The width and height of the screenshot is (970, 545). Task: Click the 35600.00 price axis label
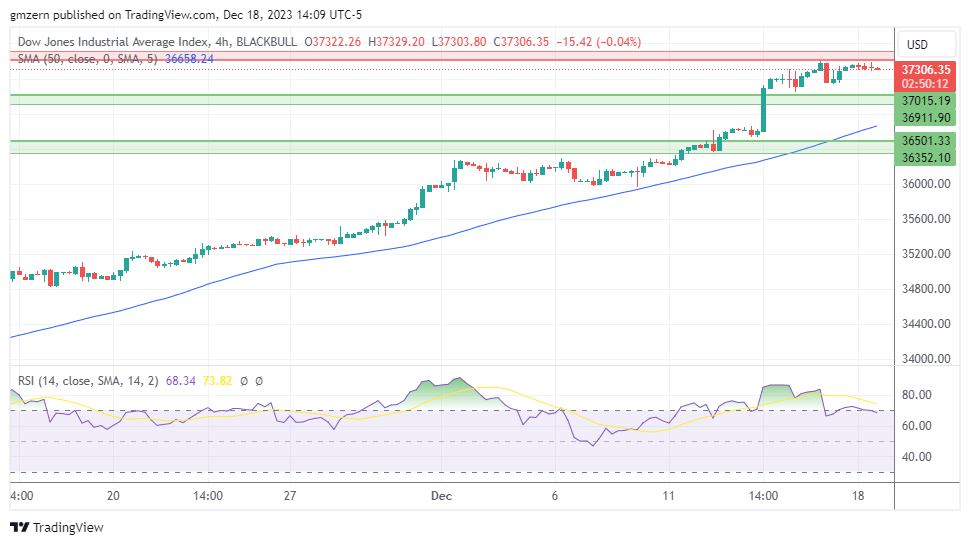926,219
